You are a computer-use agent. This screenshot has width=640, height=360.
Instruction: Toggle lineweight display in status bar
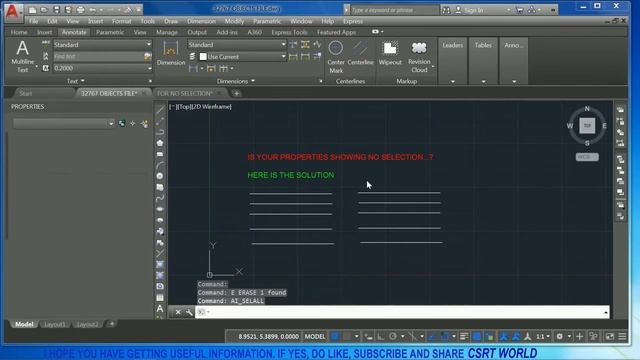(464, 336)
